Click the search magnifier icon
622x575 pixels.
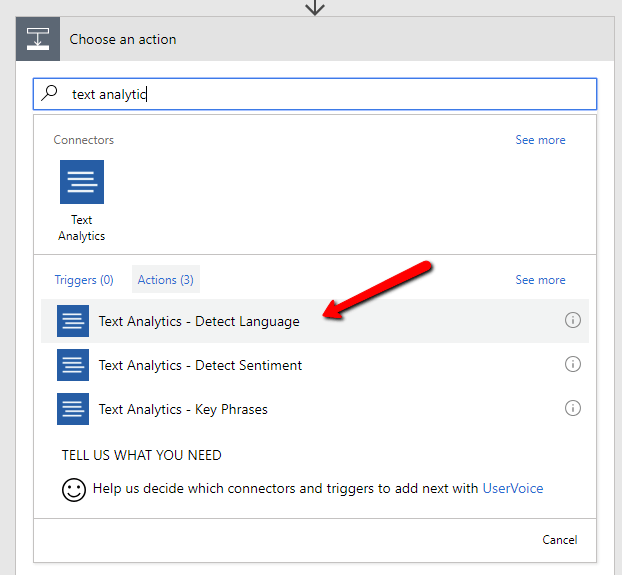coord(50,93)
